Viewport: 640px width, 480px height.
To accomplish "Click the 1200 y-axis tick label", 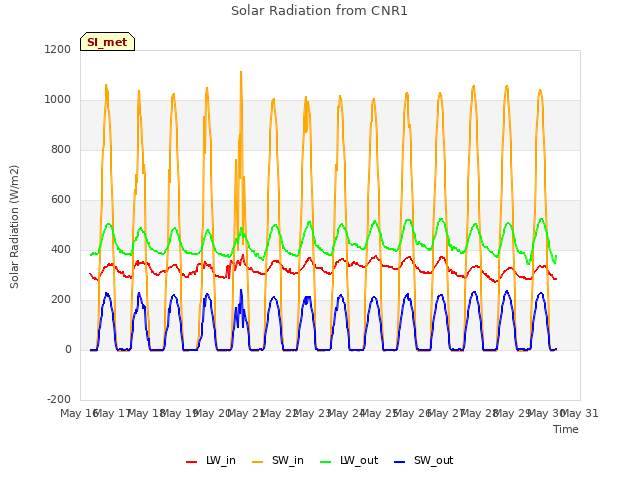I will (58, 49).
